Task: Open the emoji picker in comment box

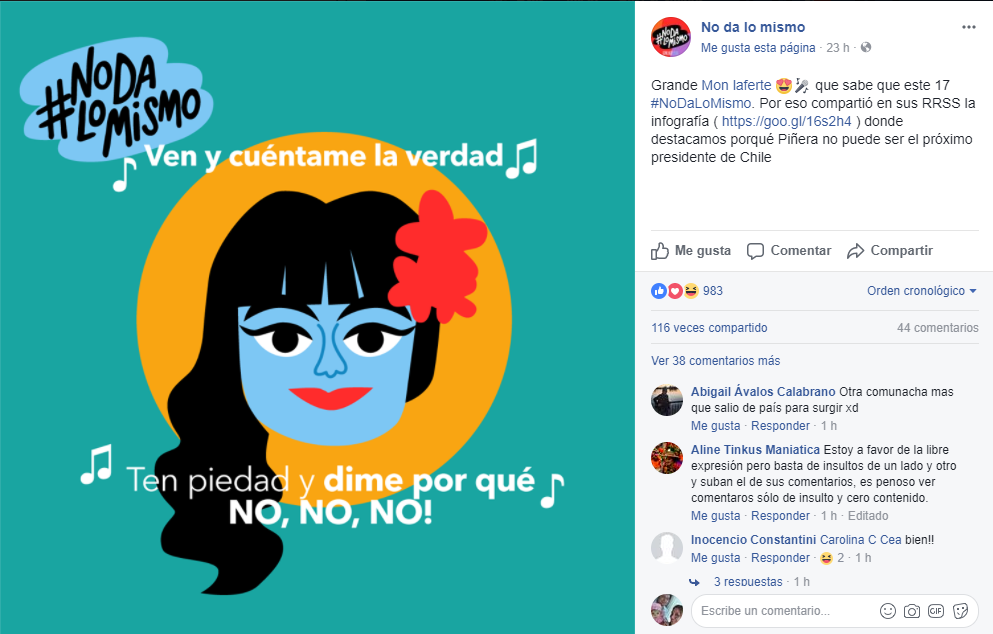Action: pos(888,611)
